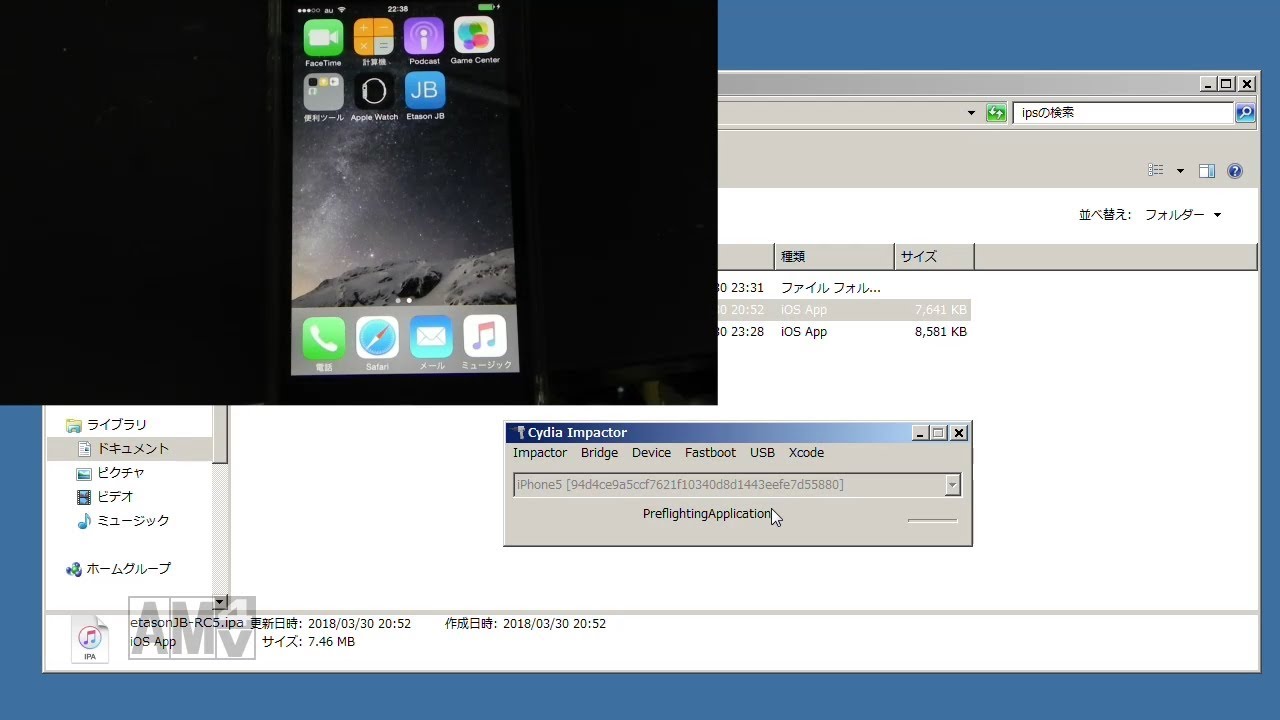Sort by the type column header
This screenshot has width=1280, height=720.
pos(834,257)
